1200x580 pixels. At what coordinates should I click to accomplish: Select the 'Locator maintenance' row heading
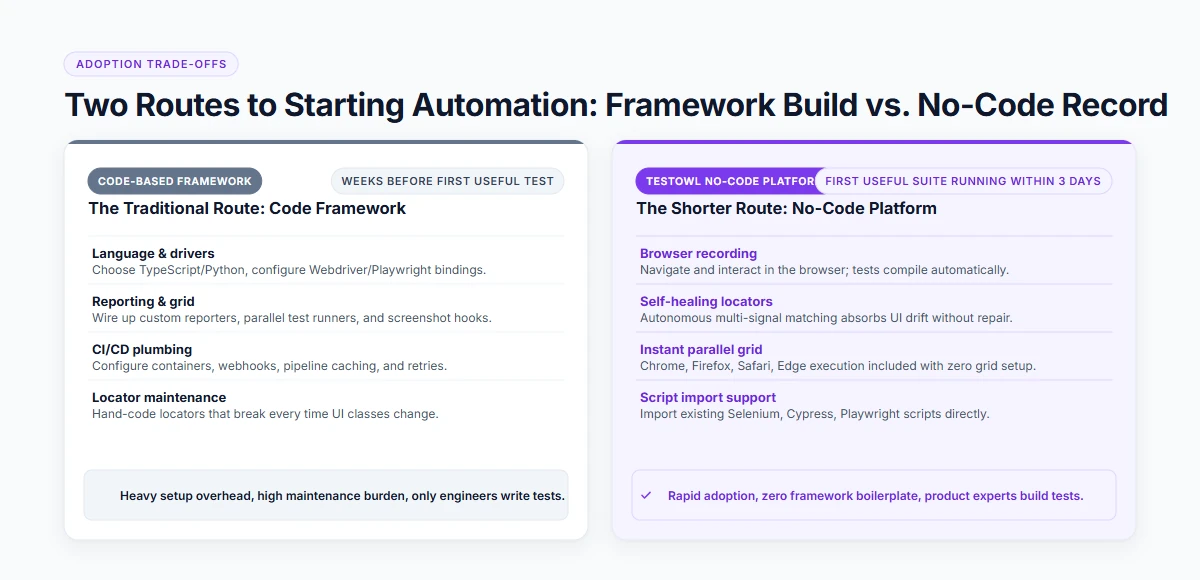159,397
